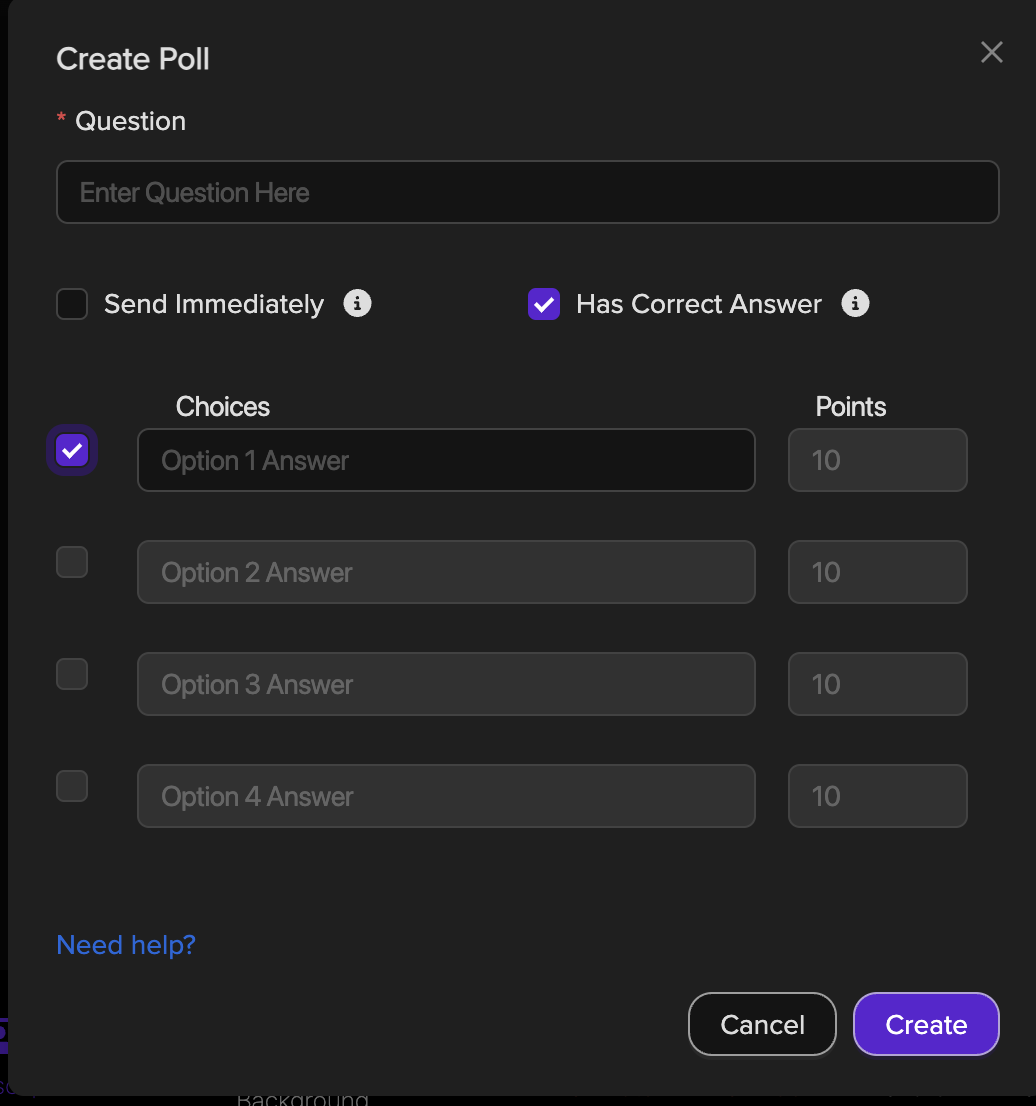
Task: Click the Choices column header
Action: (x=222, y=406)
